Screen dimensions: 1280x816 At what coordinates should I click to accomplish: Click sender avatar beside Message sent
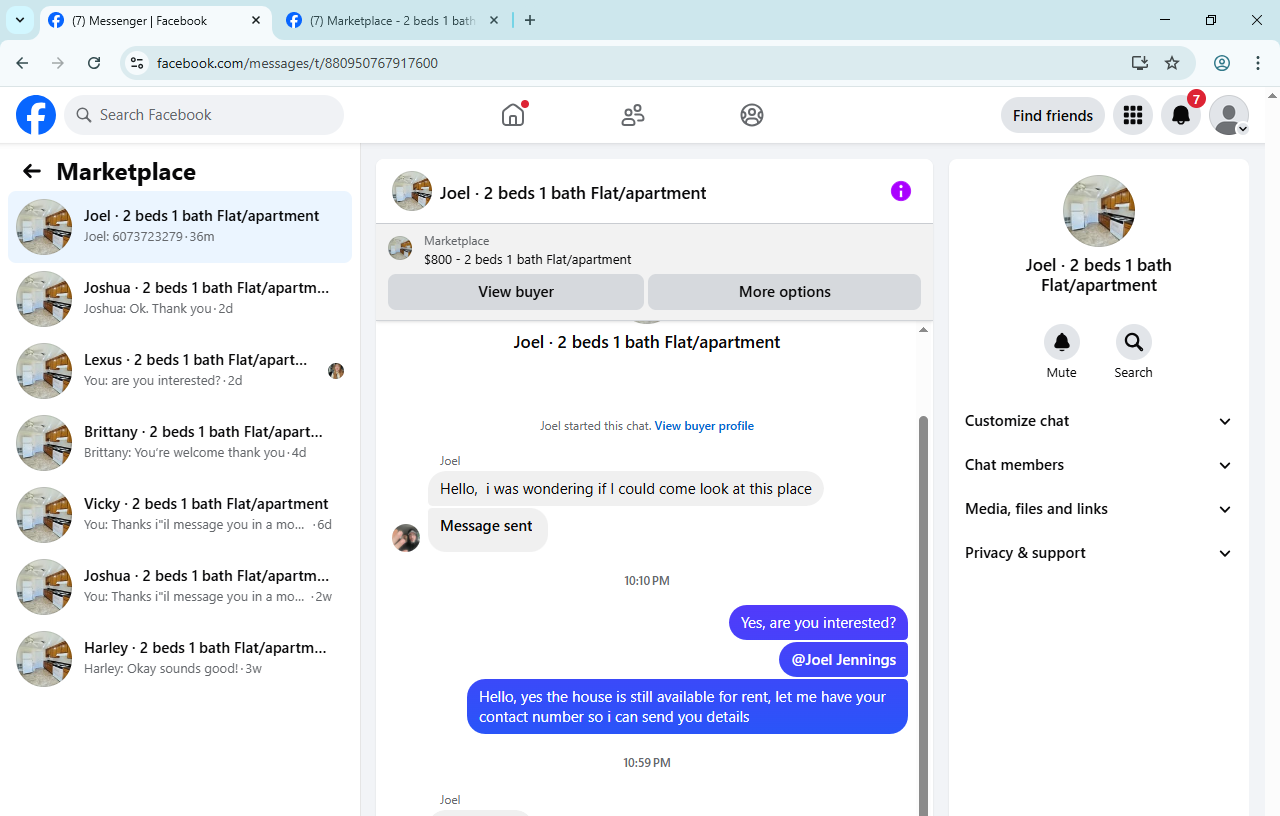[406, 538]
